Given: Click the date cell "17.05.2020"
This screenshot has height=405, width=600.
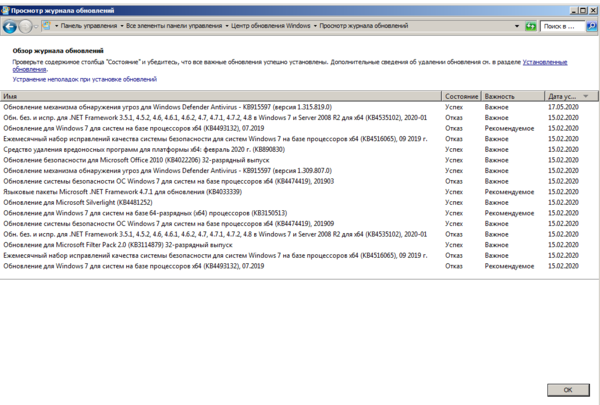Looking at the screenshot, I should coord(563,107).
